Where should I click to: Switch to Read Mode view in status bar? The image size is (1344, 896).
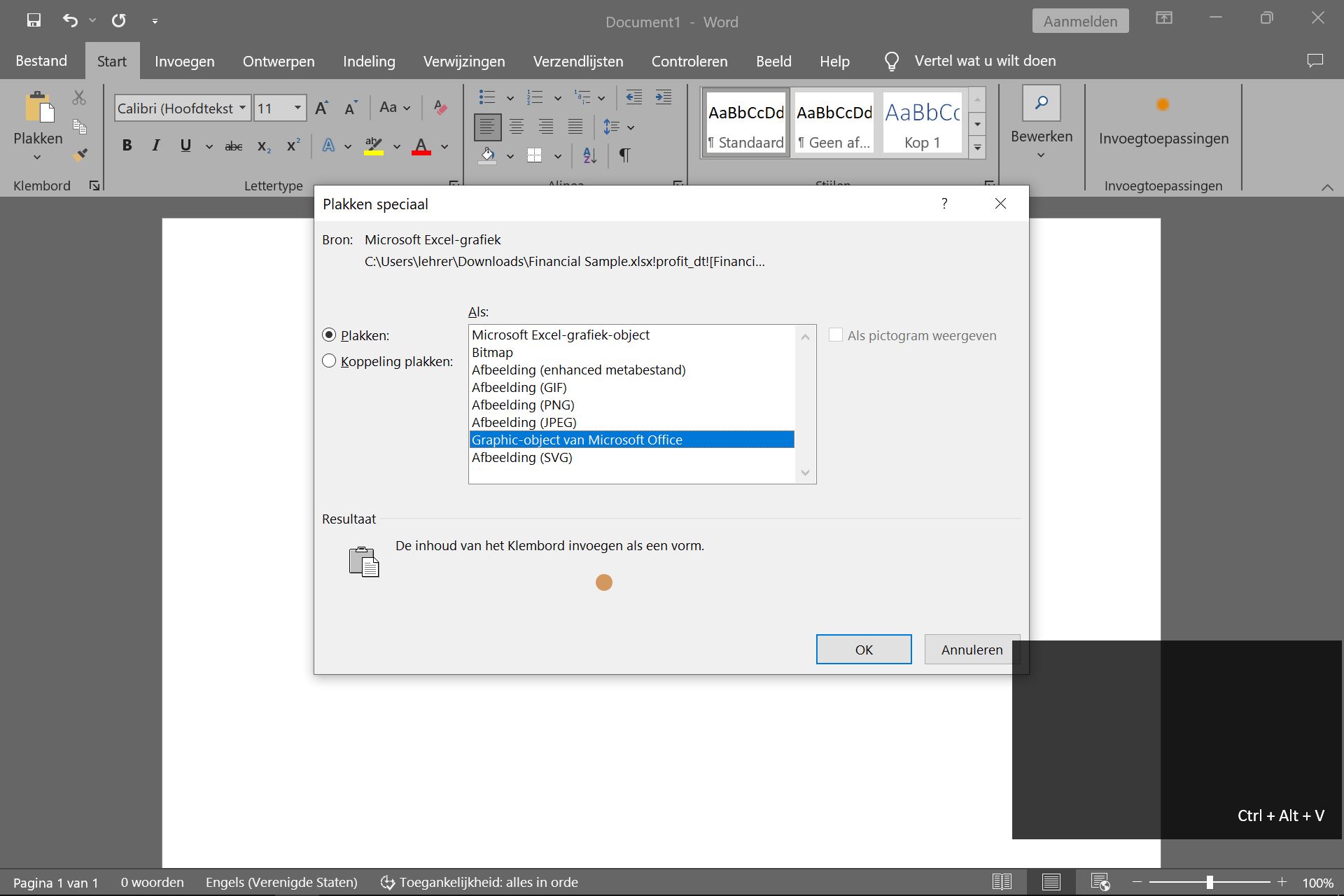tap(1002, 882)
